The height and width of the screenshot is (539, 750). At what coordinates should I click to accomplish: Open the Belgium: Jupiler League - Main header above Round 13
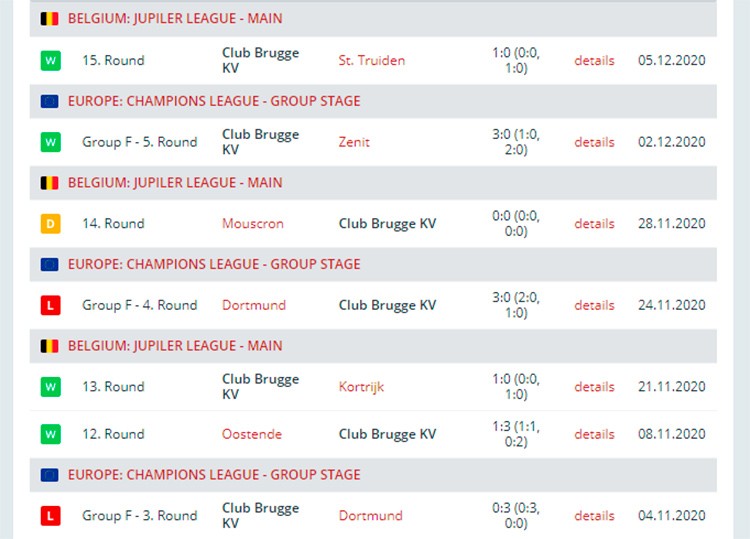(175, 346)
